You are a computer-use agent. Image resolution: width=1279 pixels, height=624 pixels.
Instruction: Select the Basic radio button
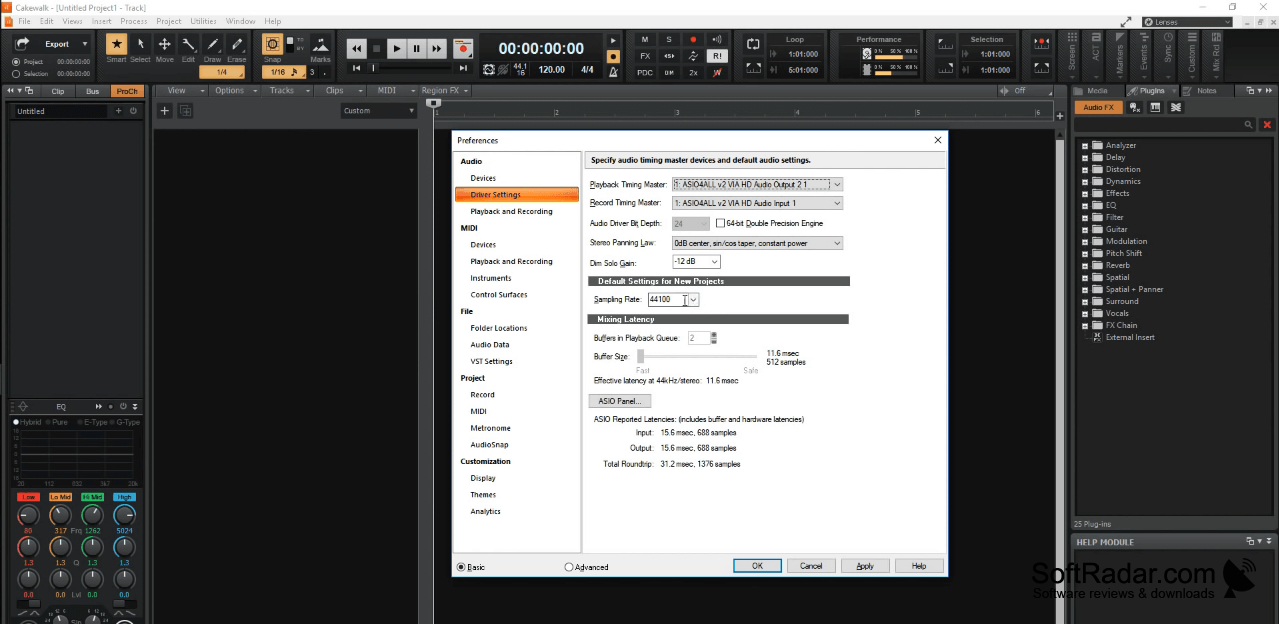(461, 567)
